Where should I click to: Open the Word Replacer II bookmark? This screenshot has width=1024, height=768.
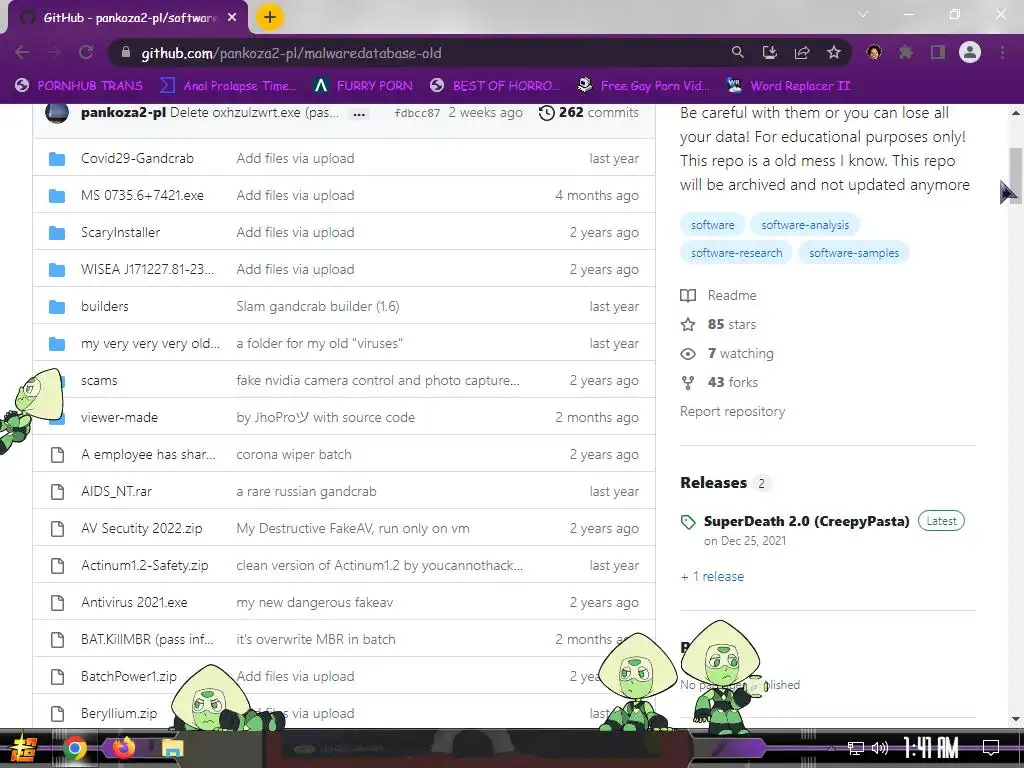[788, 86]
